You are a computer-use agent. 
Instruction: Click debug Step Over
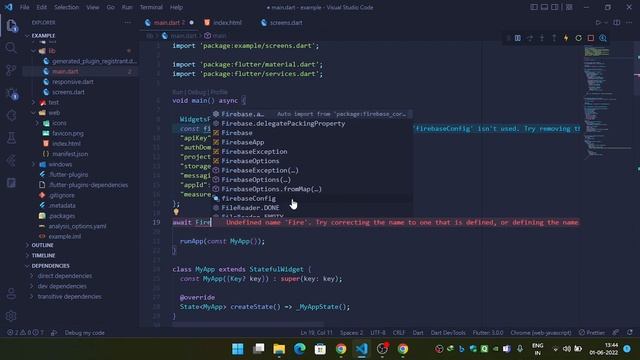[530, 38]
